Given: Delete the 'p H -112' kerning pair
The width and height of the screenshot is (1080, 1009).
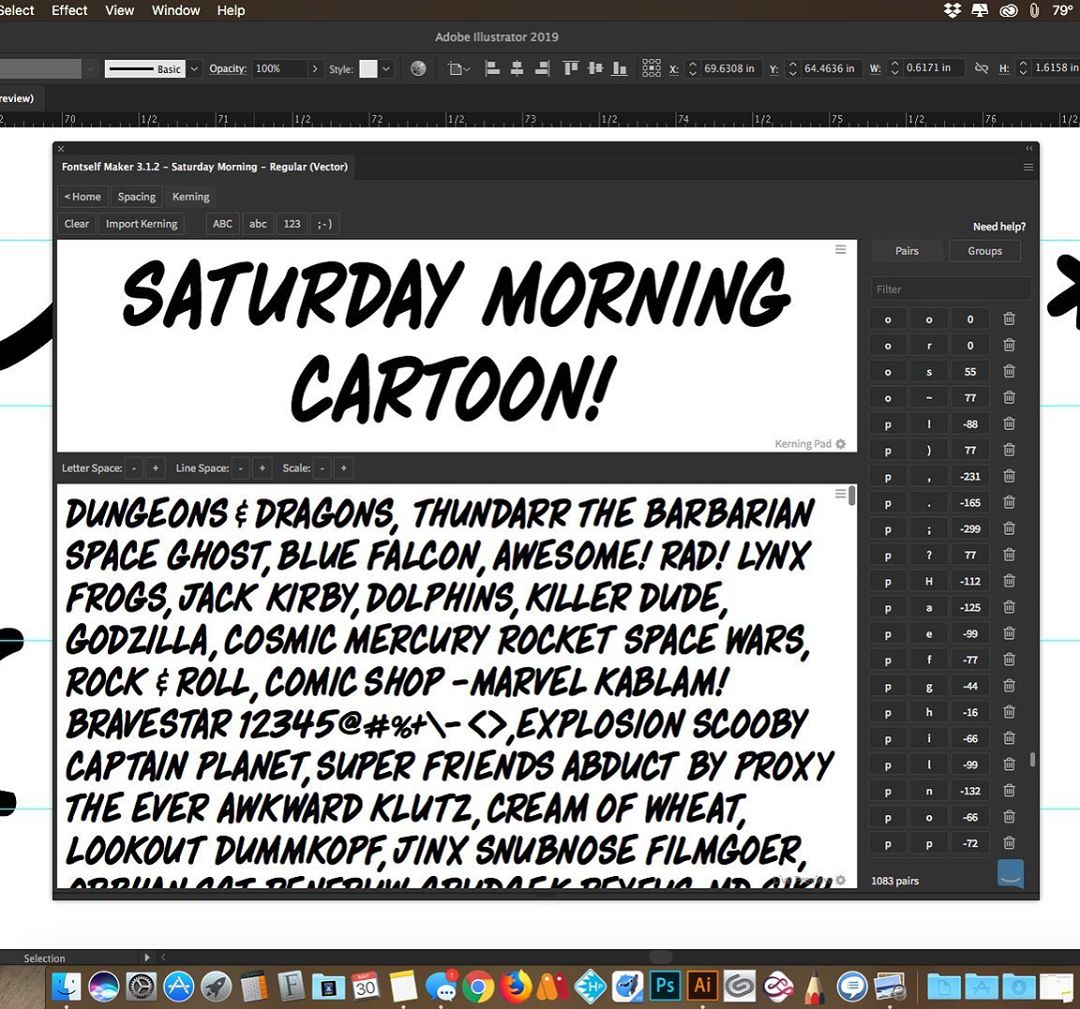Looking at the screenshot, I should pyautogui.click(x=1009, y=581).
